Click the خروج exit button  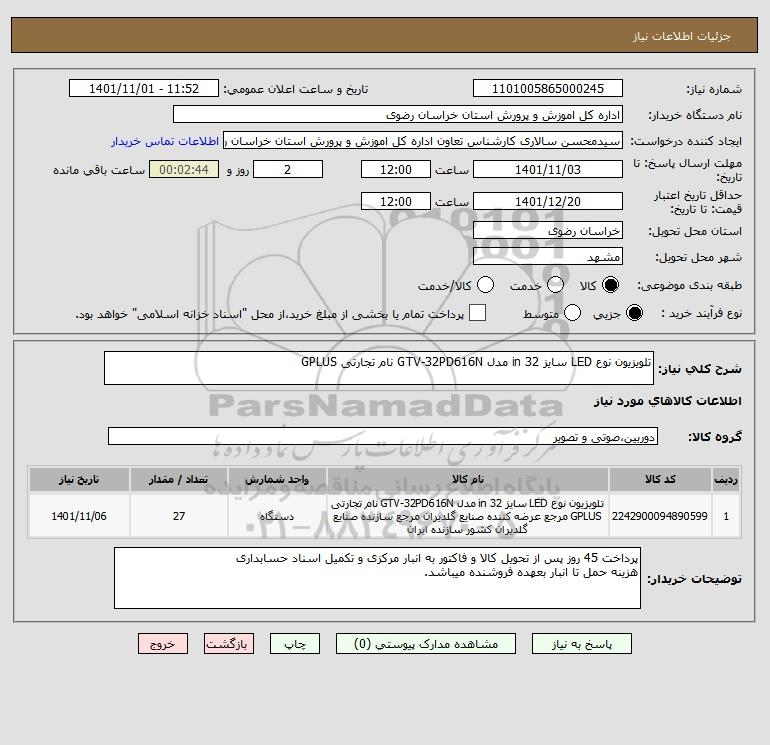click(163, 644)
